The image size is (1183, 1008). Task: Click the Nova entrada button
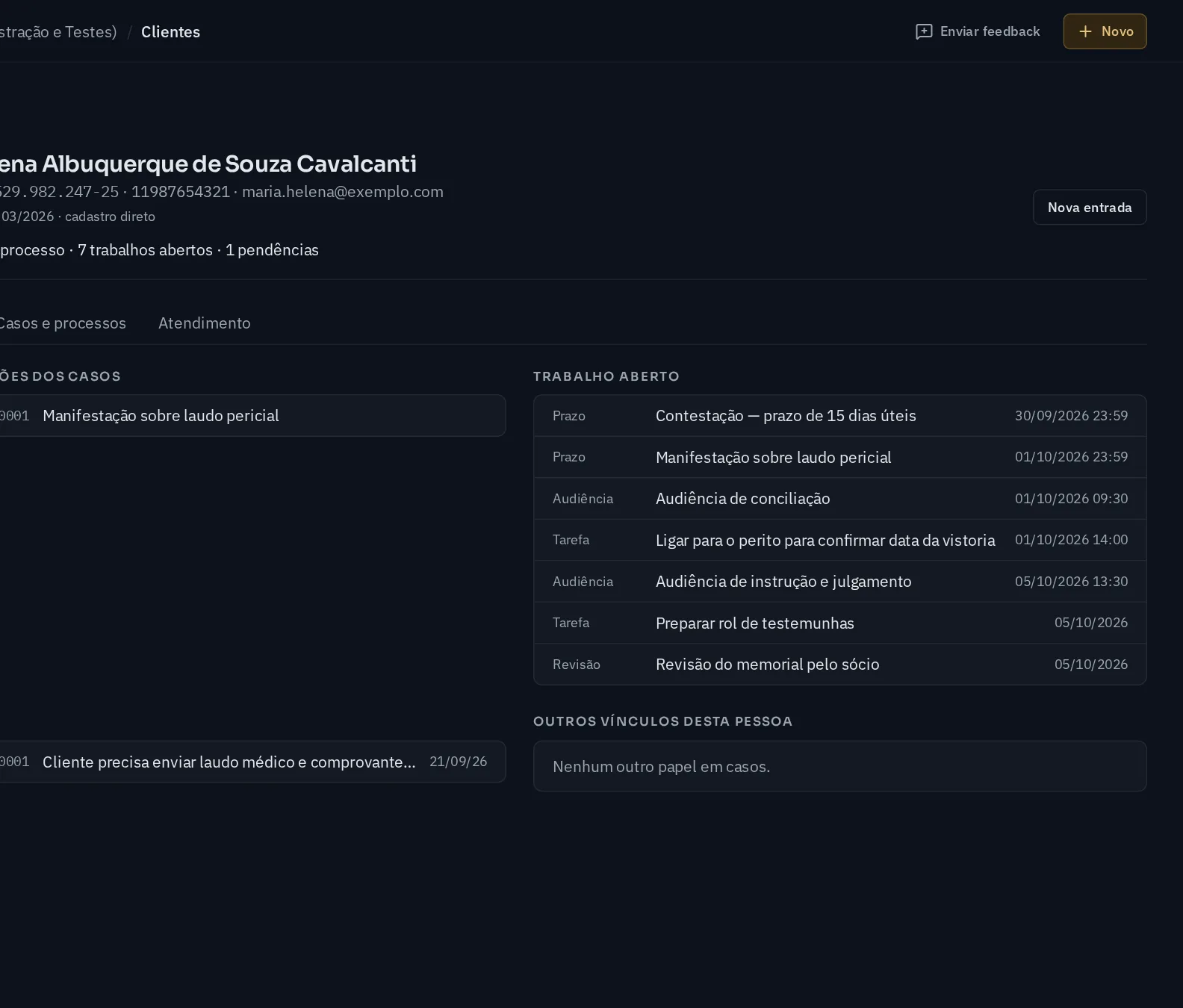pos(1090,208)
